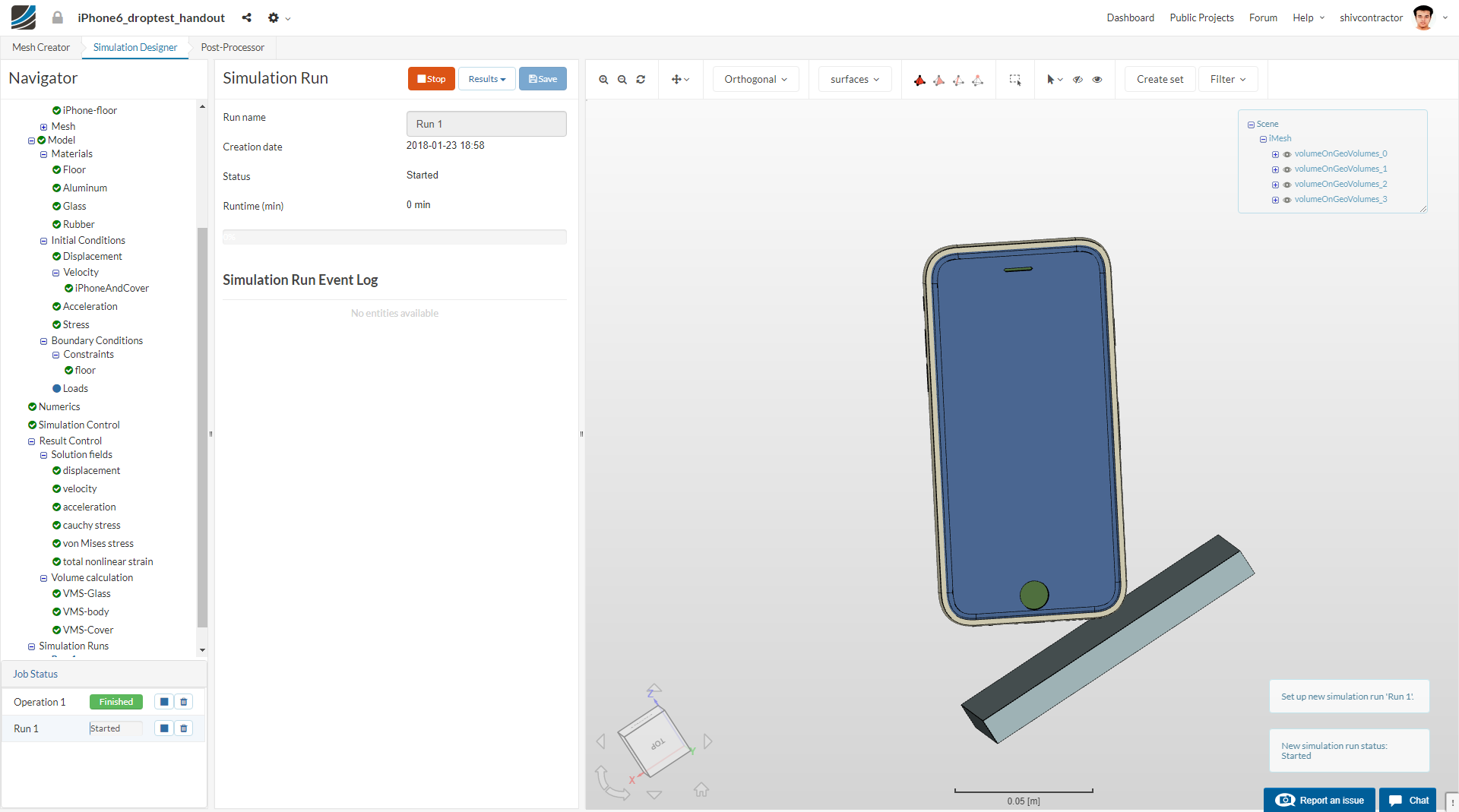Viewport: 1459px width, 812px height.
Task: Click the Create set button
Action: pyautogui.click(x=1160, y=79)
